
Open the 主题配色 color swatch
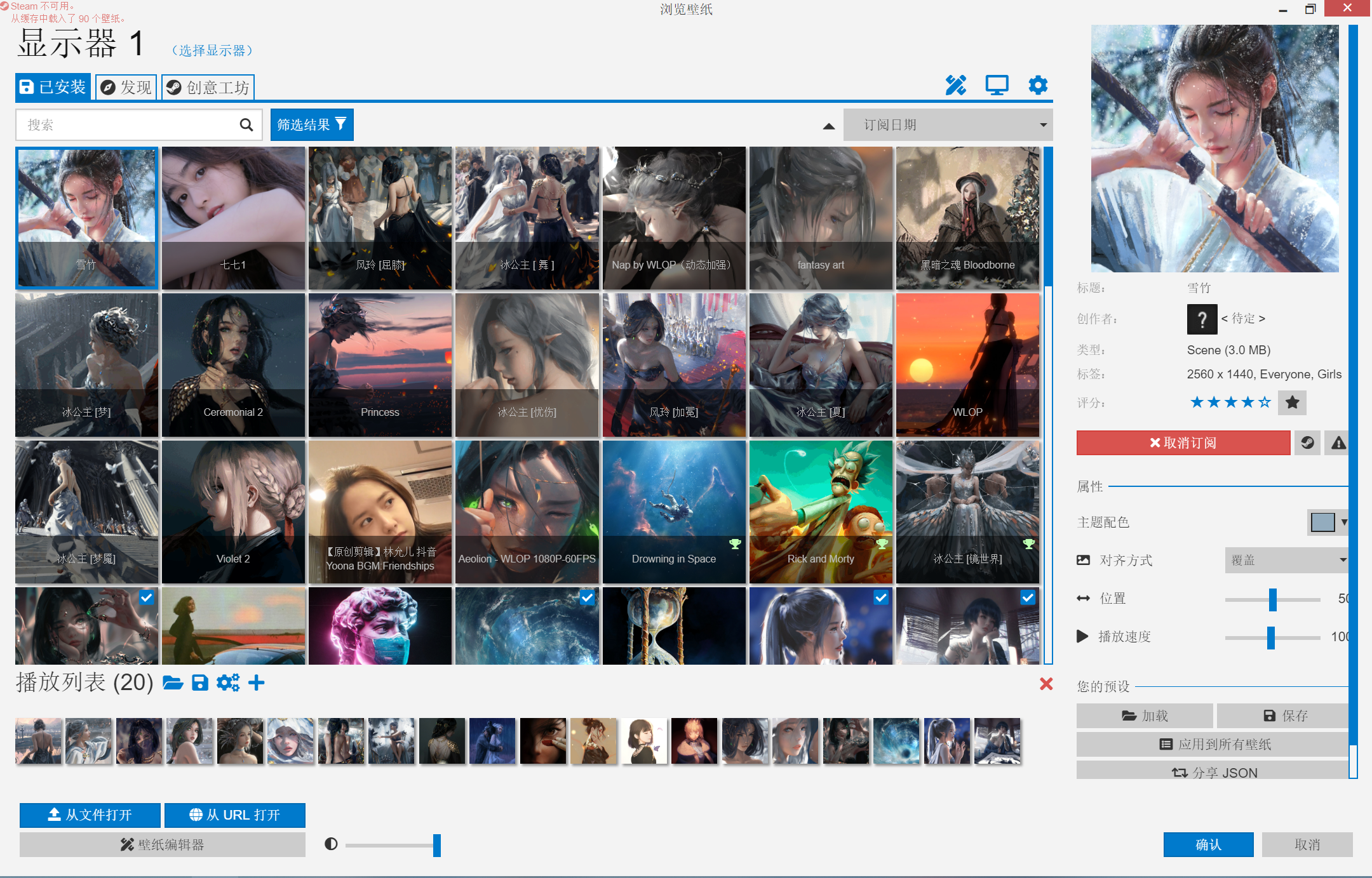pos(1322,522)
